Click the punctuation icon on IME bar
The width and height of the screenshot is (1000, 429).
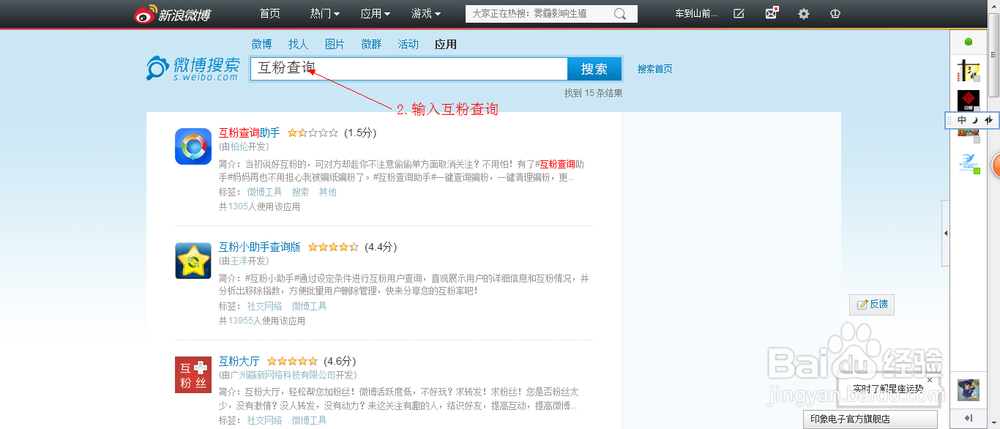(989, 120)
